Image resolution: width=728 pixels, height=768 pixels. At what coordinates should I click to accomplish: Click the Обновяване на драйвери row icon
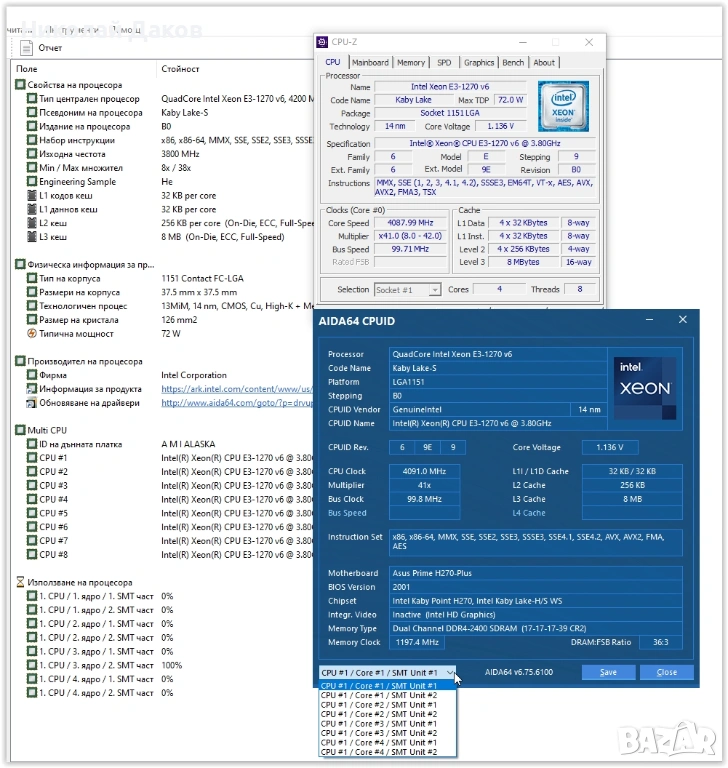point(32,403)
